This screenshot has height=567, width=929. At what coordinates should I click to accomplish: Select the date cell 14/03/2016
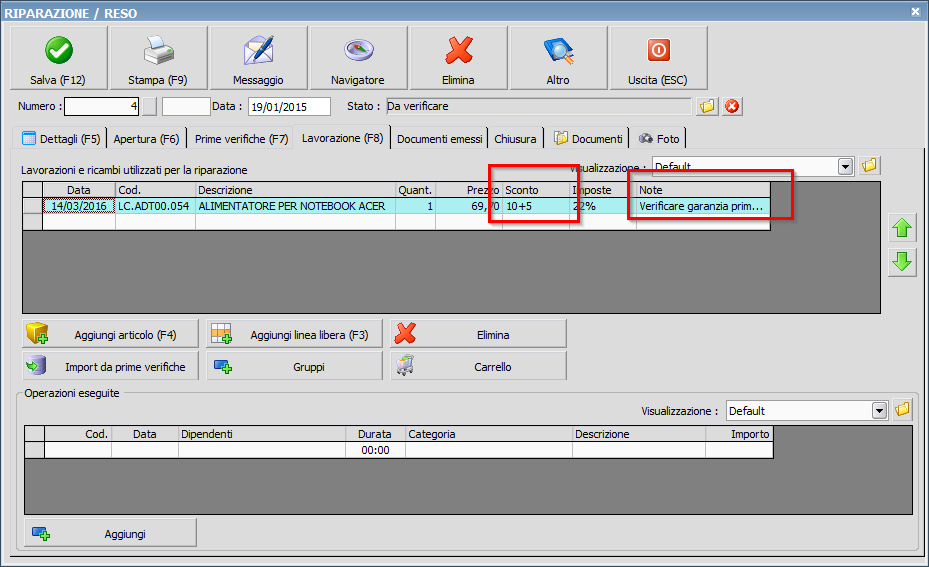(x=79, y=206)
